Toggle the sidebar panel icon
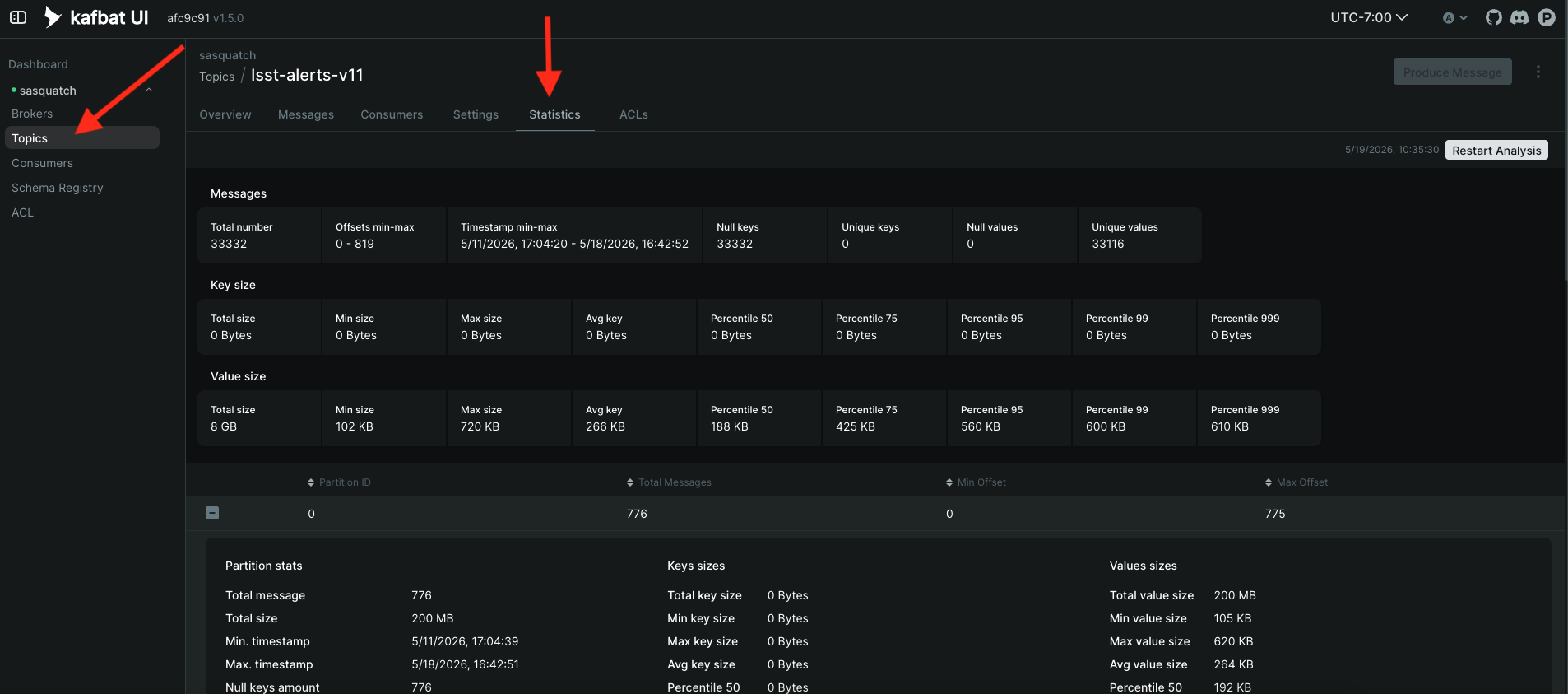The width and height of the screenshot is (1568, 694). 18,17
